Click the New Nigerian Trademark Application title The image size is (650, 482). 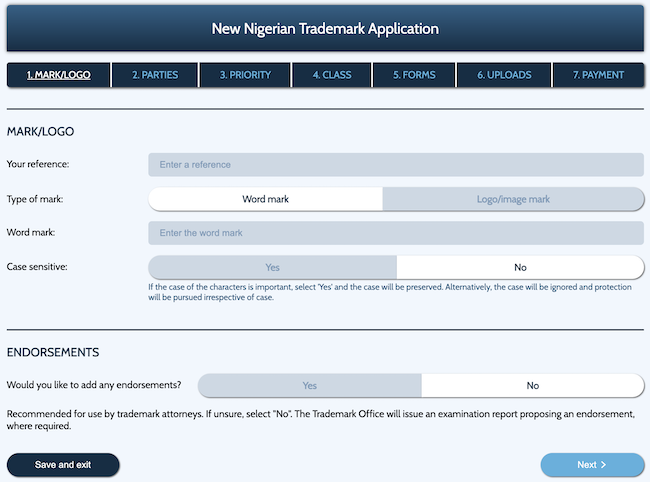coord(325,29)
